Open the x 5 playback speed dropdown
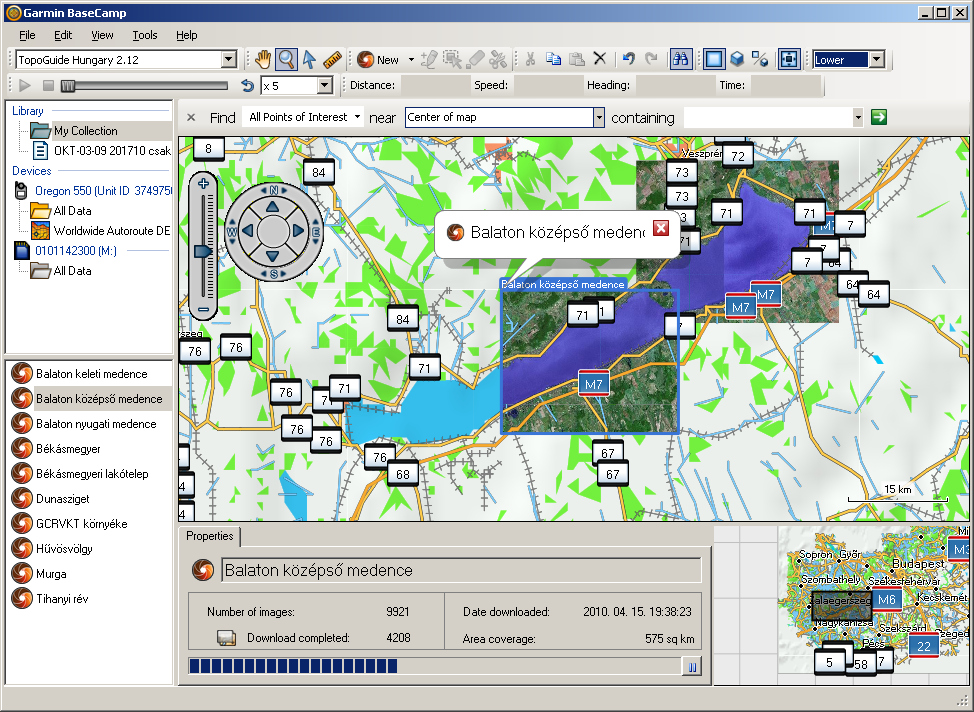 (x=325, y=86)
